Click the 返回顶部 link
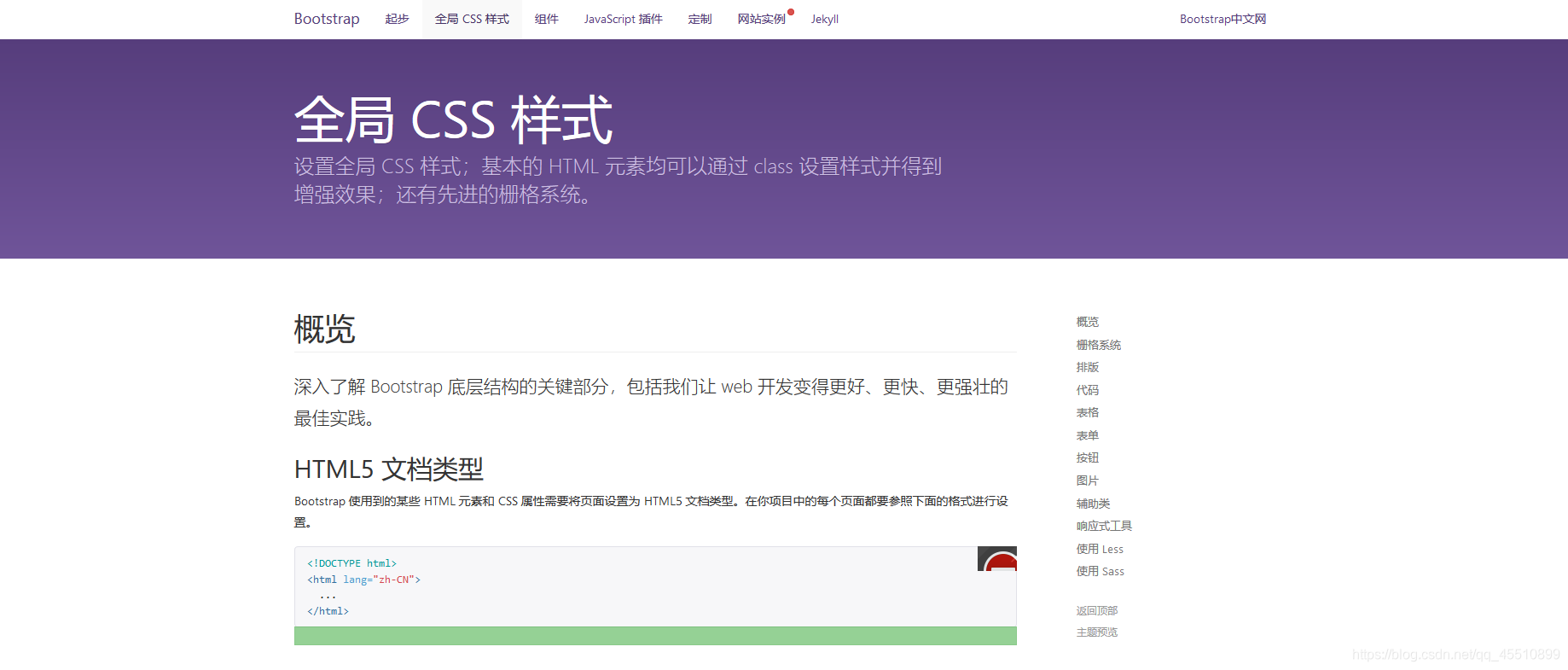 click(1096, 610)
